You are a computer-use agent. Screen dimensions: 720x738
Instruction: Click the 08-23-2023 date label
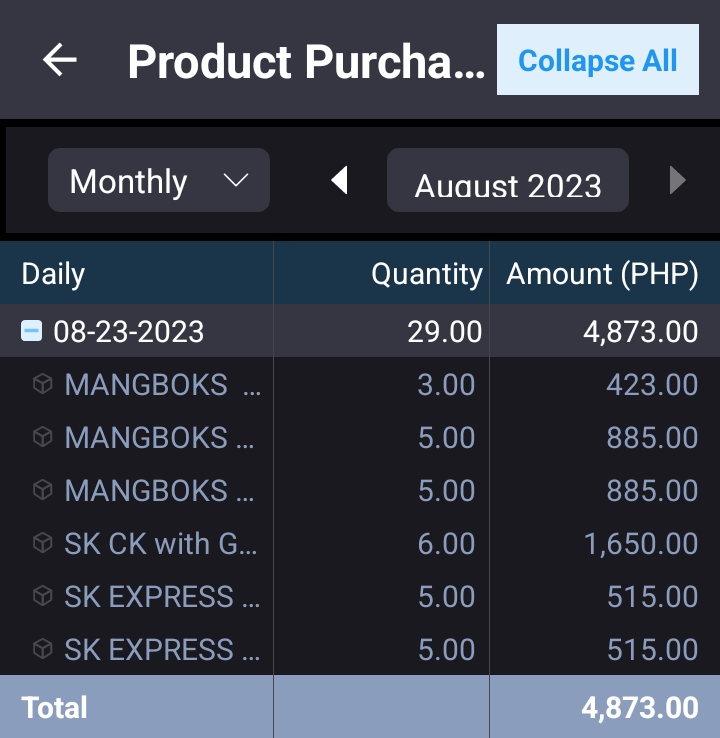129,331
